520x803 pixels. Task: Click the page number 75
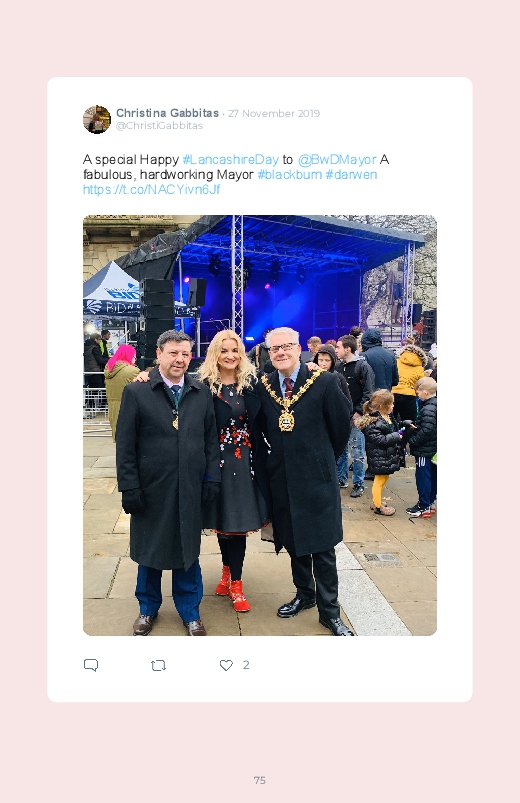260,780
